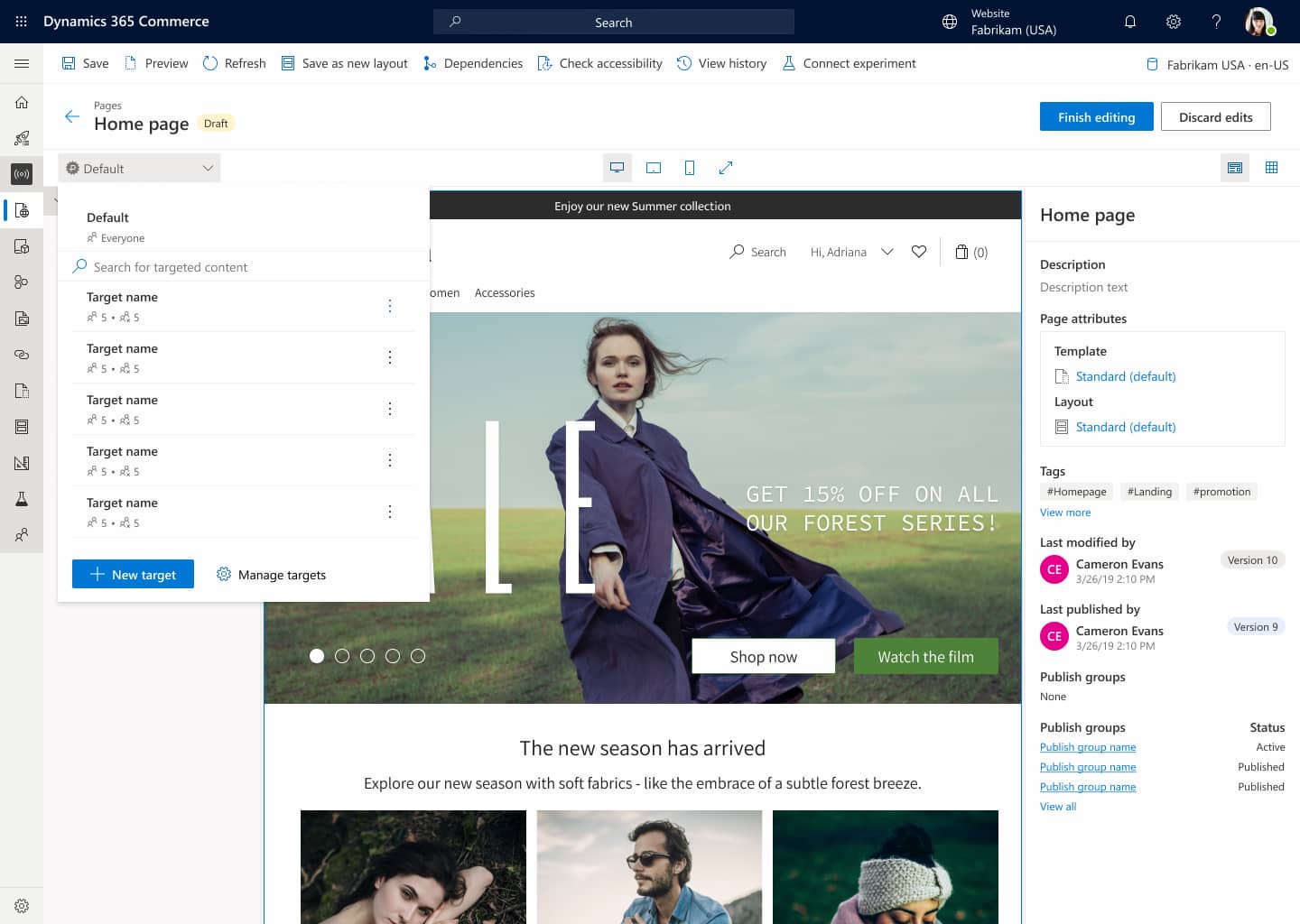Click the Watch the film button

[x=925, y=656]
